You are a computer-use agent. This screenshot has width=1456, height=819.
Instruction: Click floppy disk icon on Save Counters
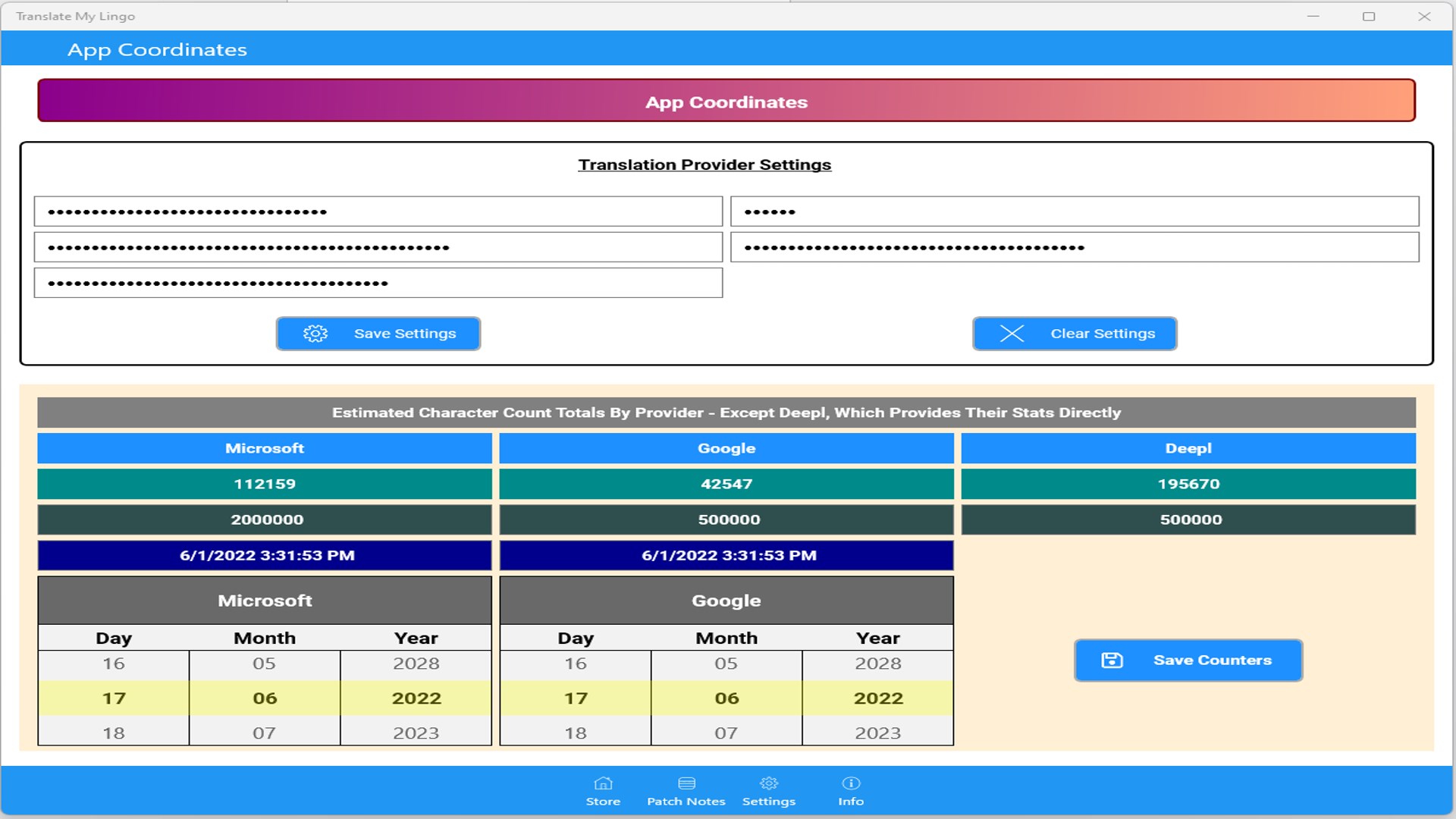click(x=1112, y=661)
